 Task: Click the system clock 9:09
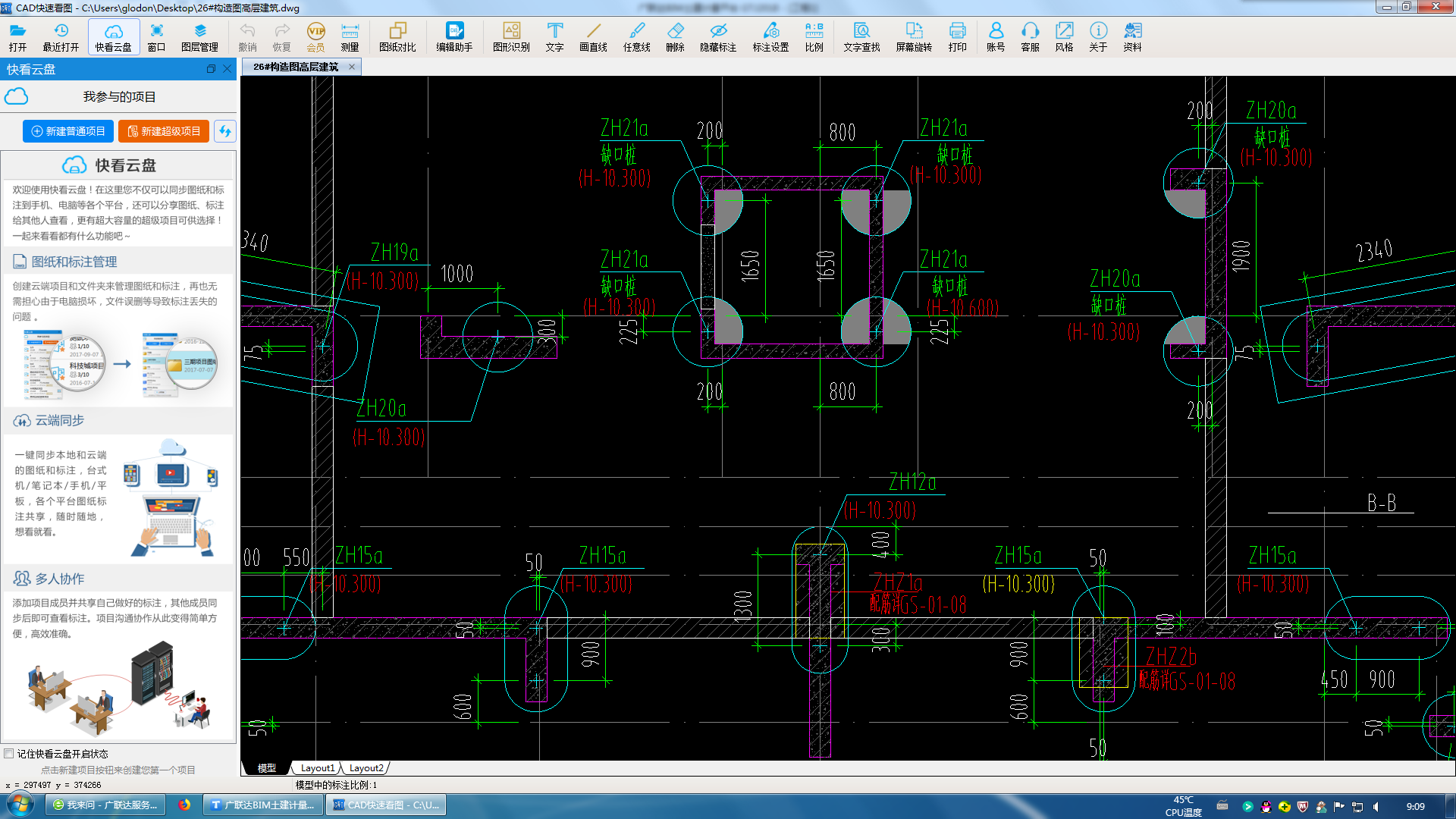(1415, 806)
